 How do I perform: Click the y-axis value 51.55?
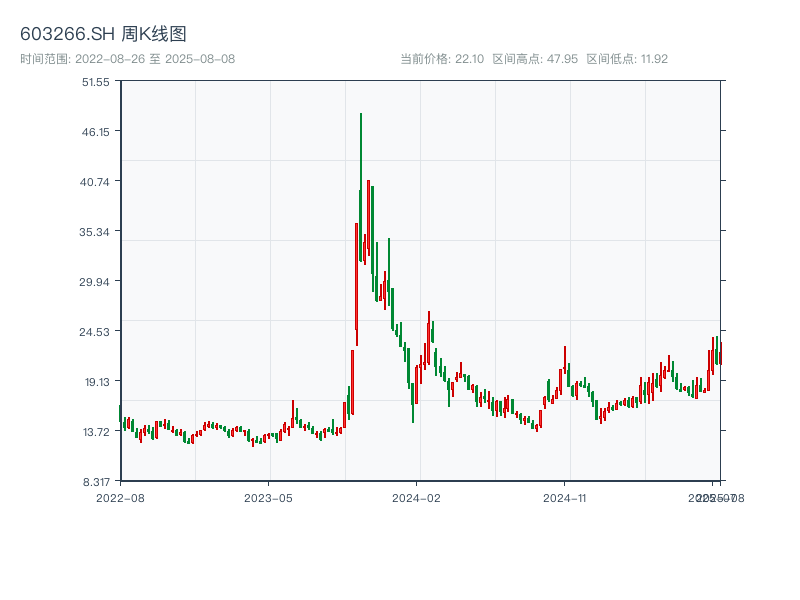coord(95,82)
